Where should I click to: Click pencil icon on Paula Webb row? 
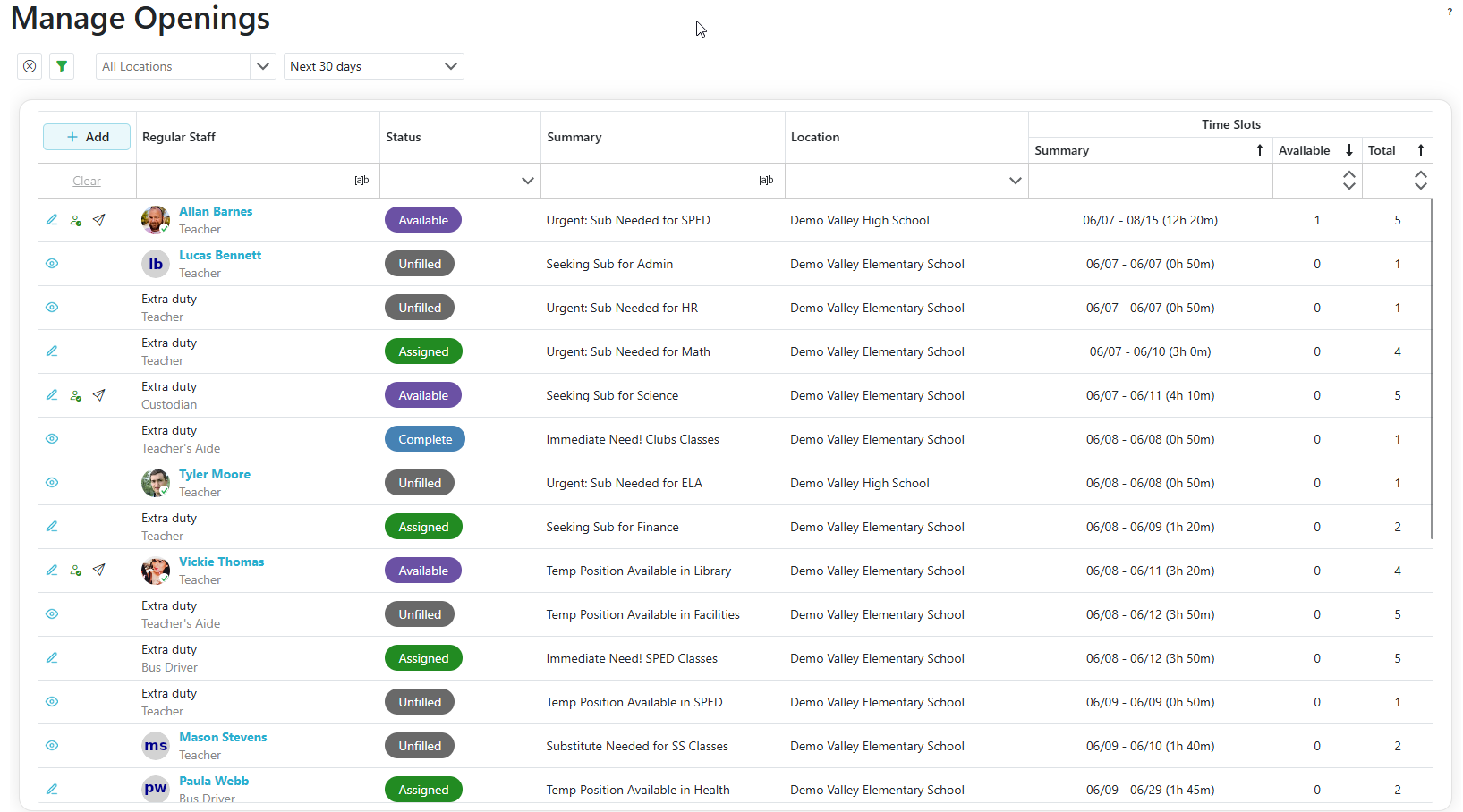[52, 790]
